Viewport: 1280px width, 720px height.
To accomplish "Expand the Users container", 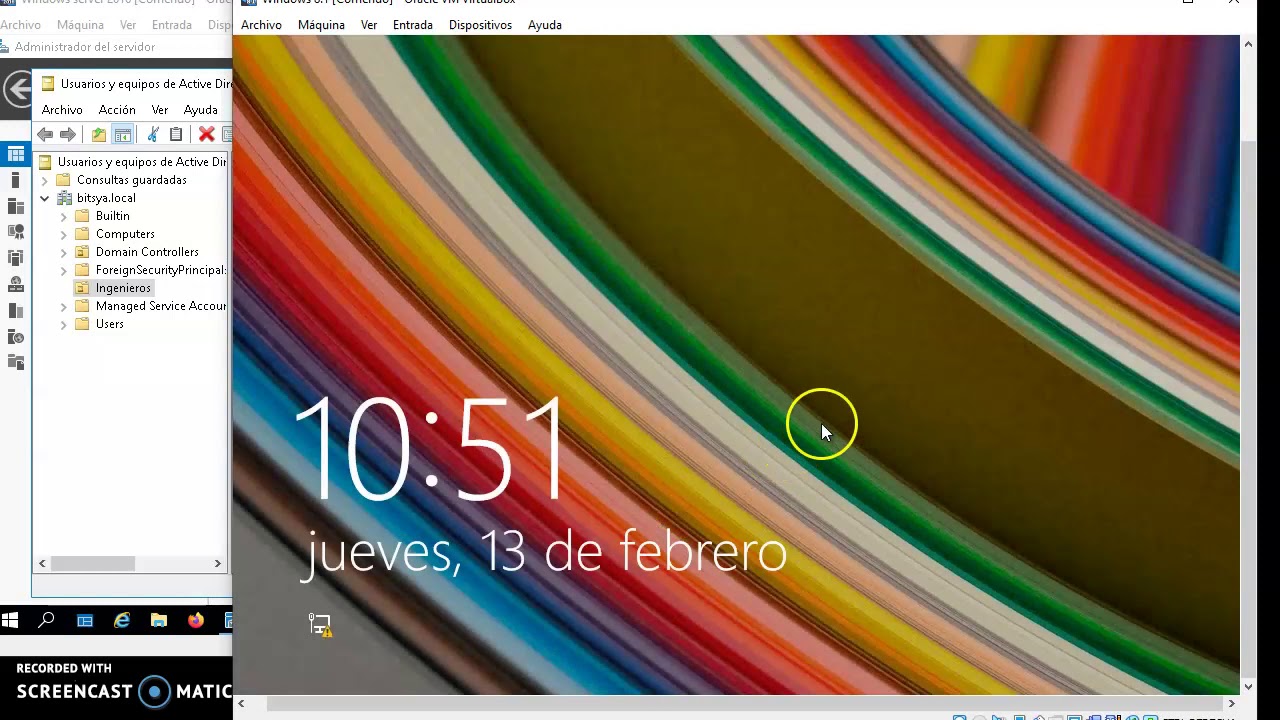I will [x=63, y=324].
